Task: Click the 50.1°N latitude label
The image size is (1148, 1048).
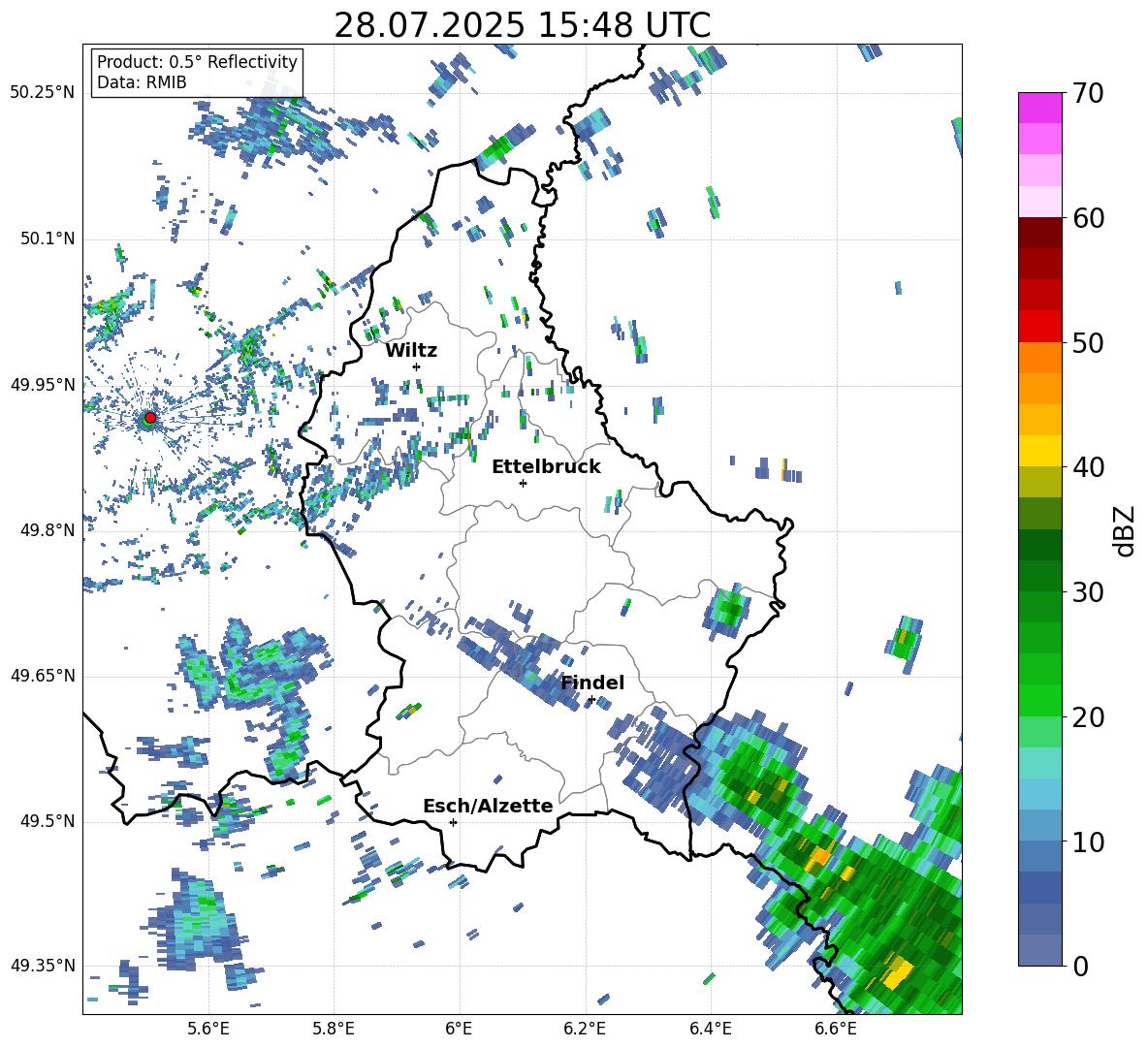Action: pyautogui.click(x=48, y=238)
